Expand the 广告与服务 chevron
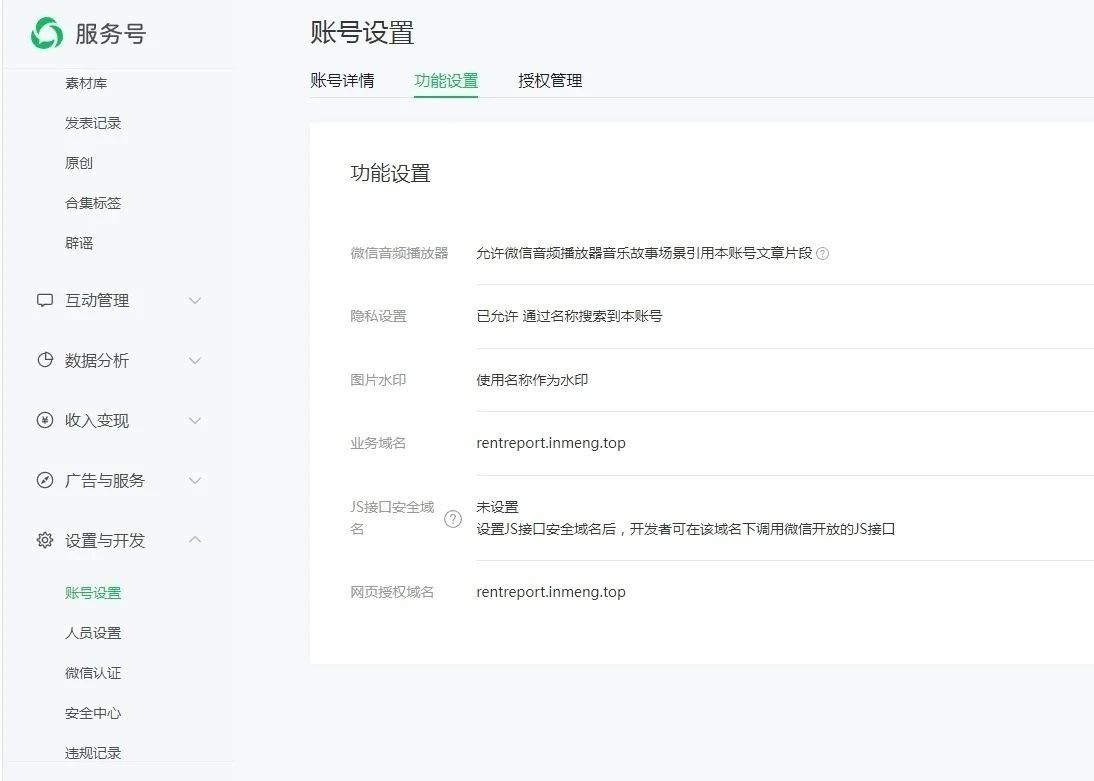 195,480
